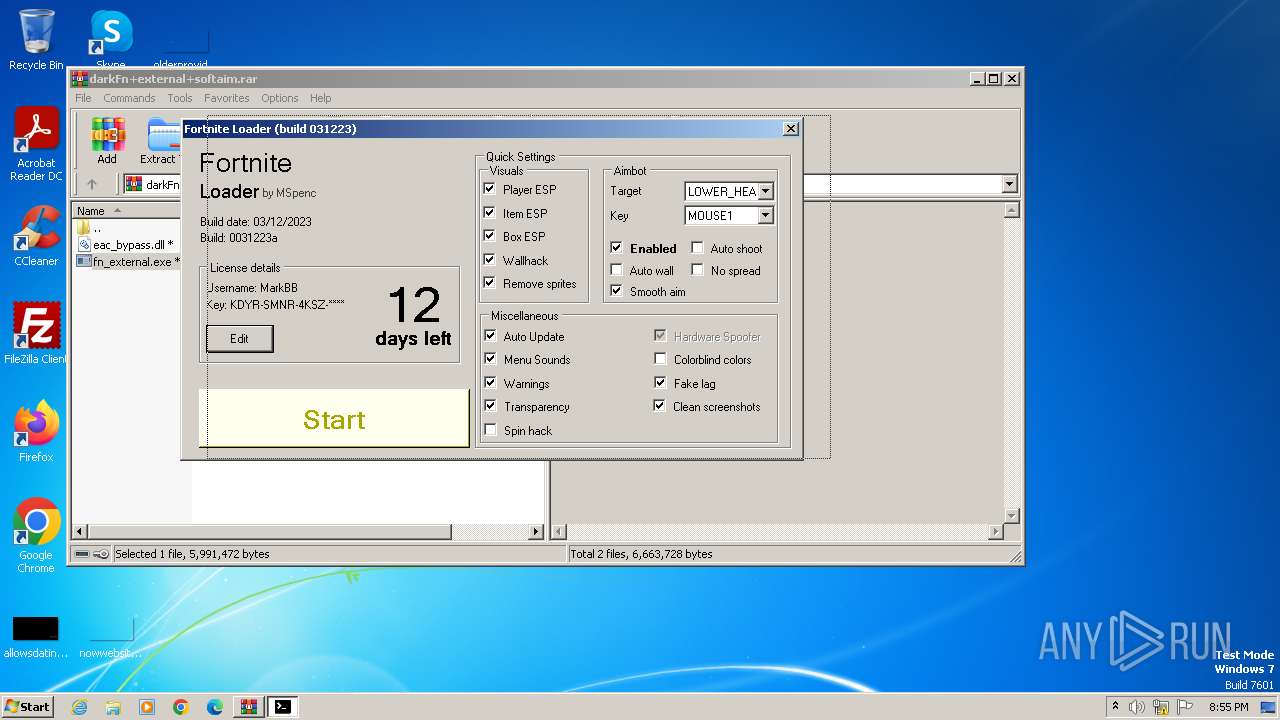Click the Chrome taskbar icon
The width and height of the screenshot is (1280, 720).
pos(181,707)
